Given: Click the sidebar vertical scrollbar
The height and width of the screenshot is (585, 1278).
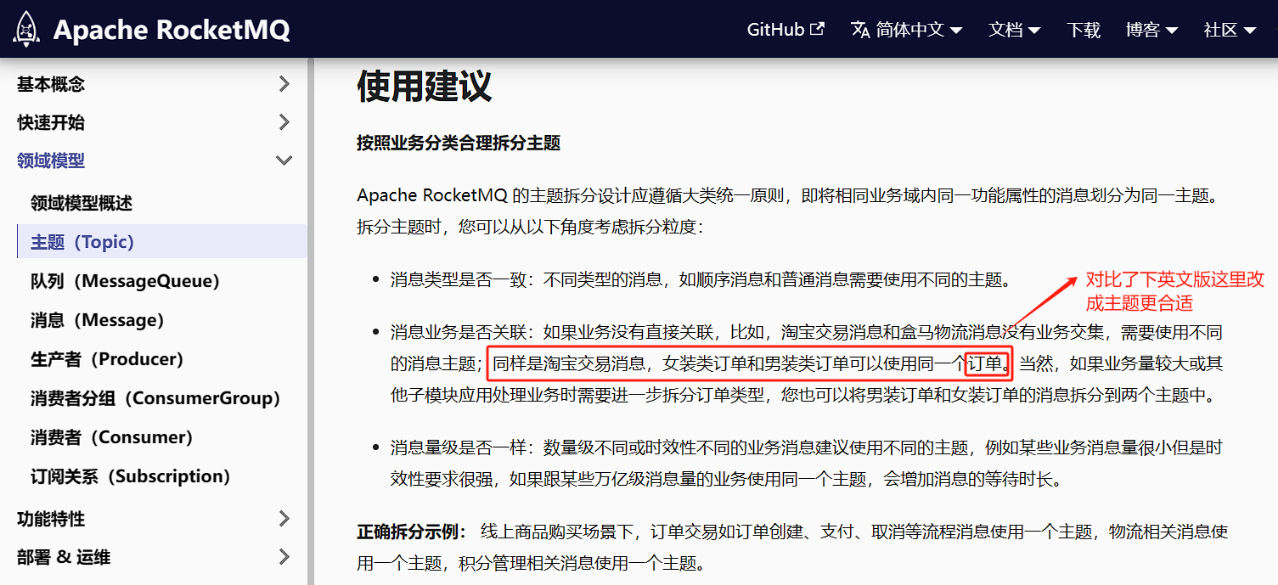Looking at the screenshot, I should tap(311, 321).
